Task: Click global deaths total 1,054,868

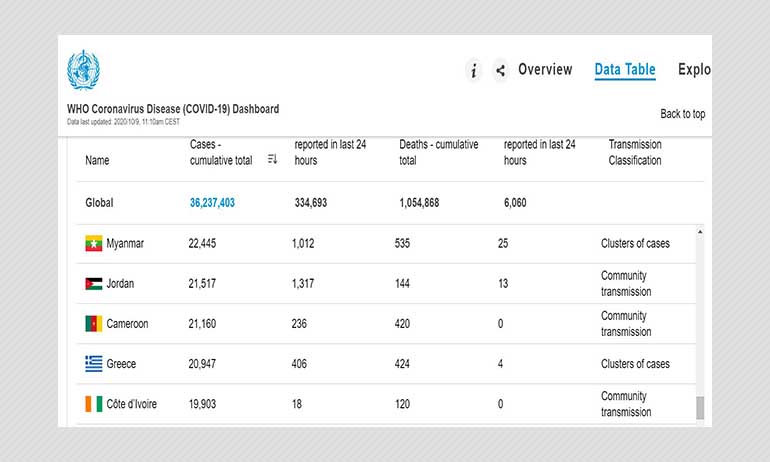Action: coord(419,203)
